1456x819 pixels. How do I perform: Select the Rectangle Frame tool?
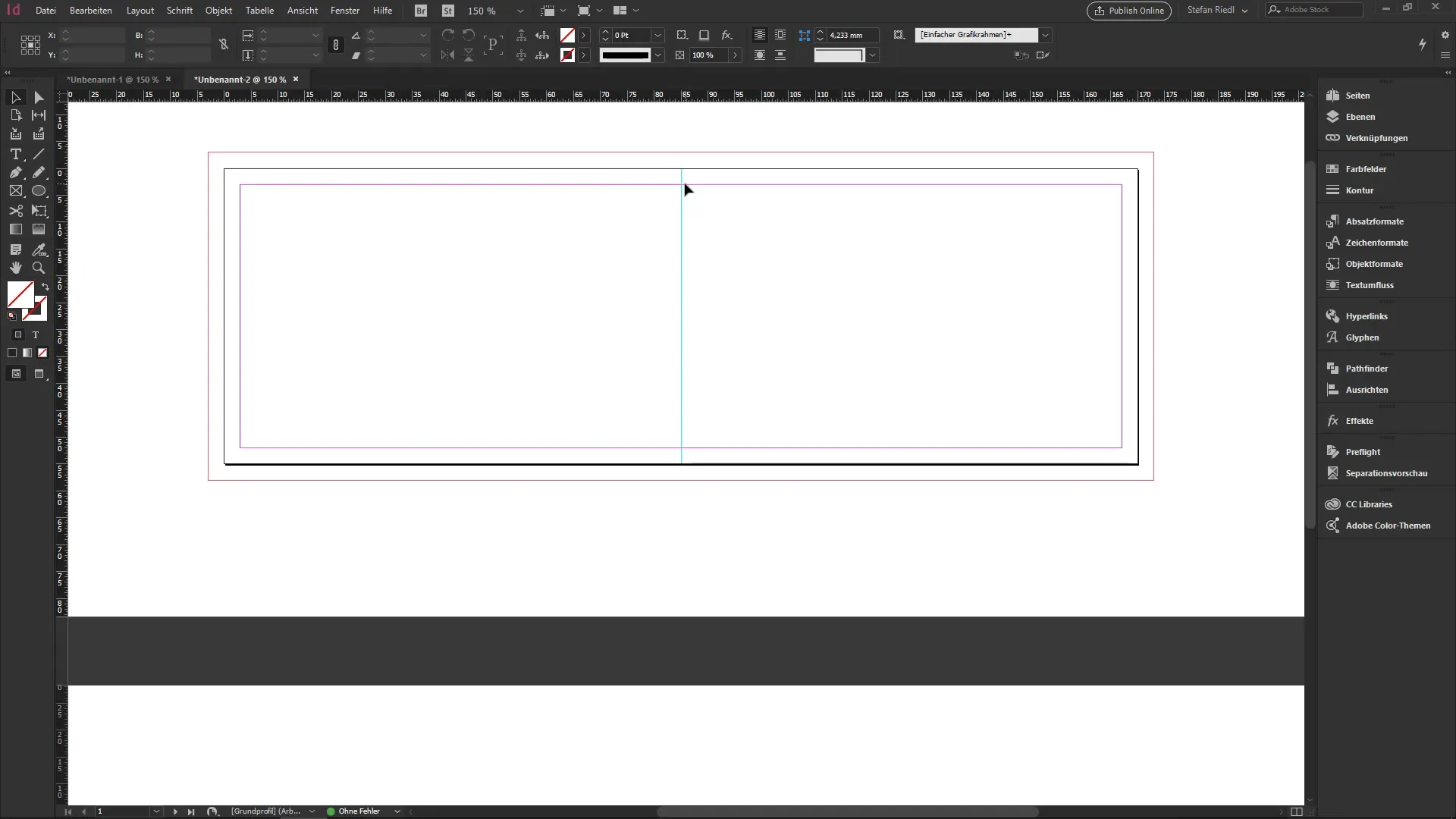tap(15, 191)
